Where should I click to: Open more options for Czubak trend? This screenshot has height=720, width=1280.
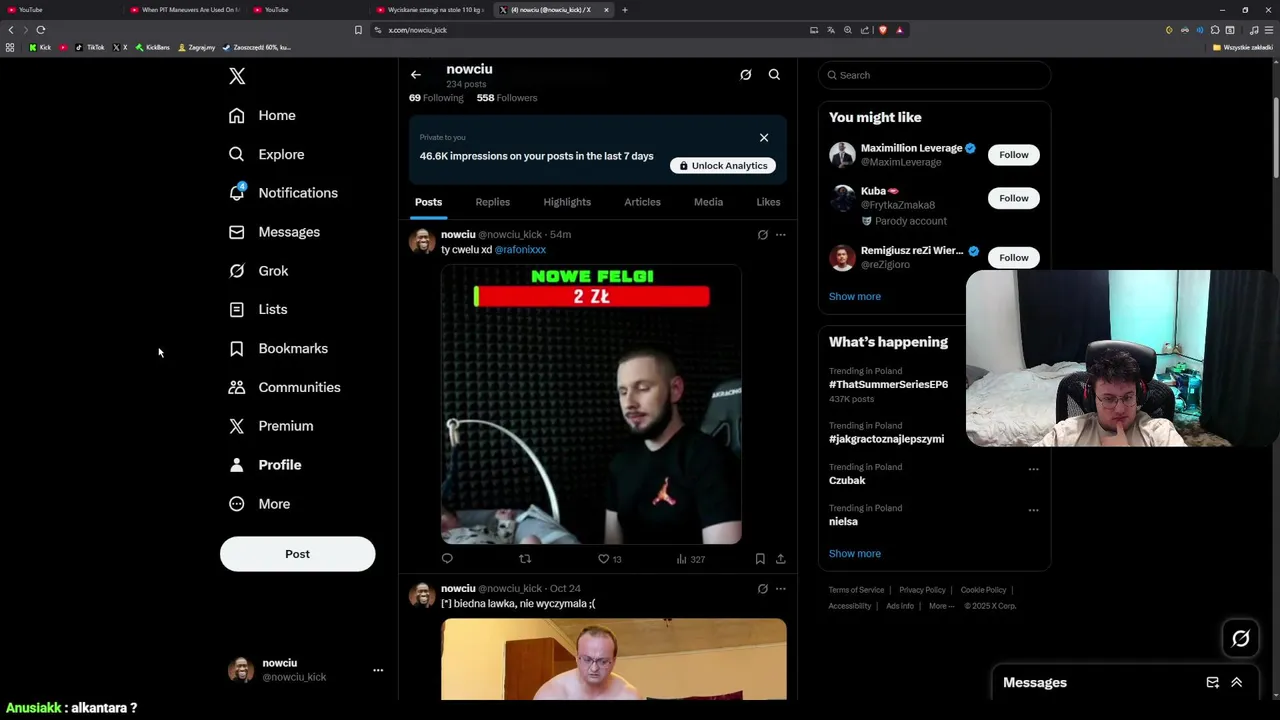(x=1033, y=469)
